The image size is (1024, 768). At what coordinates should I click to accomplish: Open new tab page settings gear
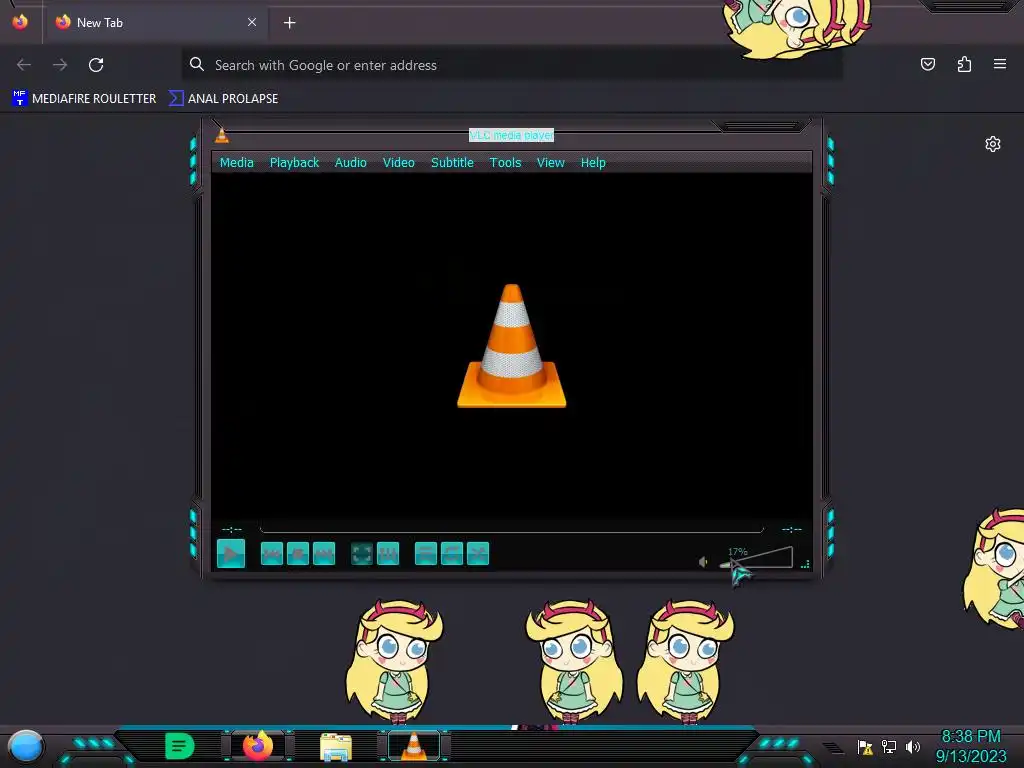coord(993,144)
